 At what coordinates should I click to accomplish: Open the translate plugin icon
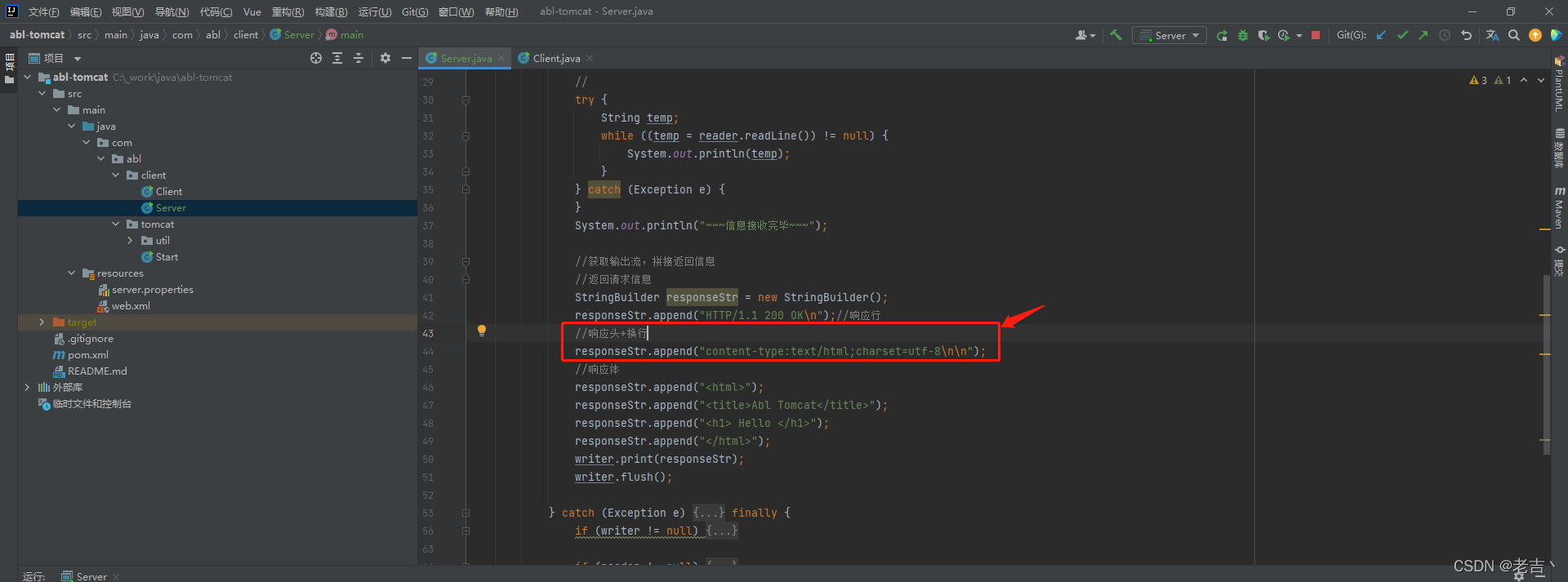click(1492, 35)
